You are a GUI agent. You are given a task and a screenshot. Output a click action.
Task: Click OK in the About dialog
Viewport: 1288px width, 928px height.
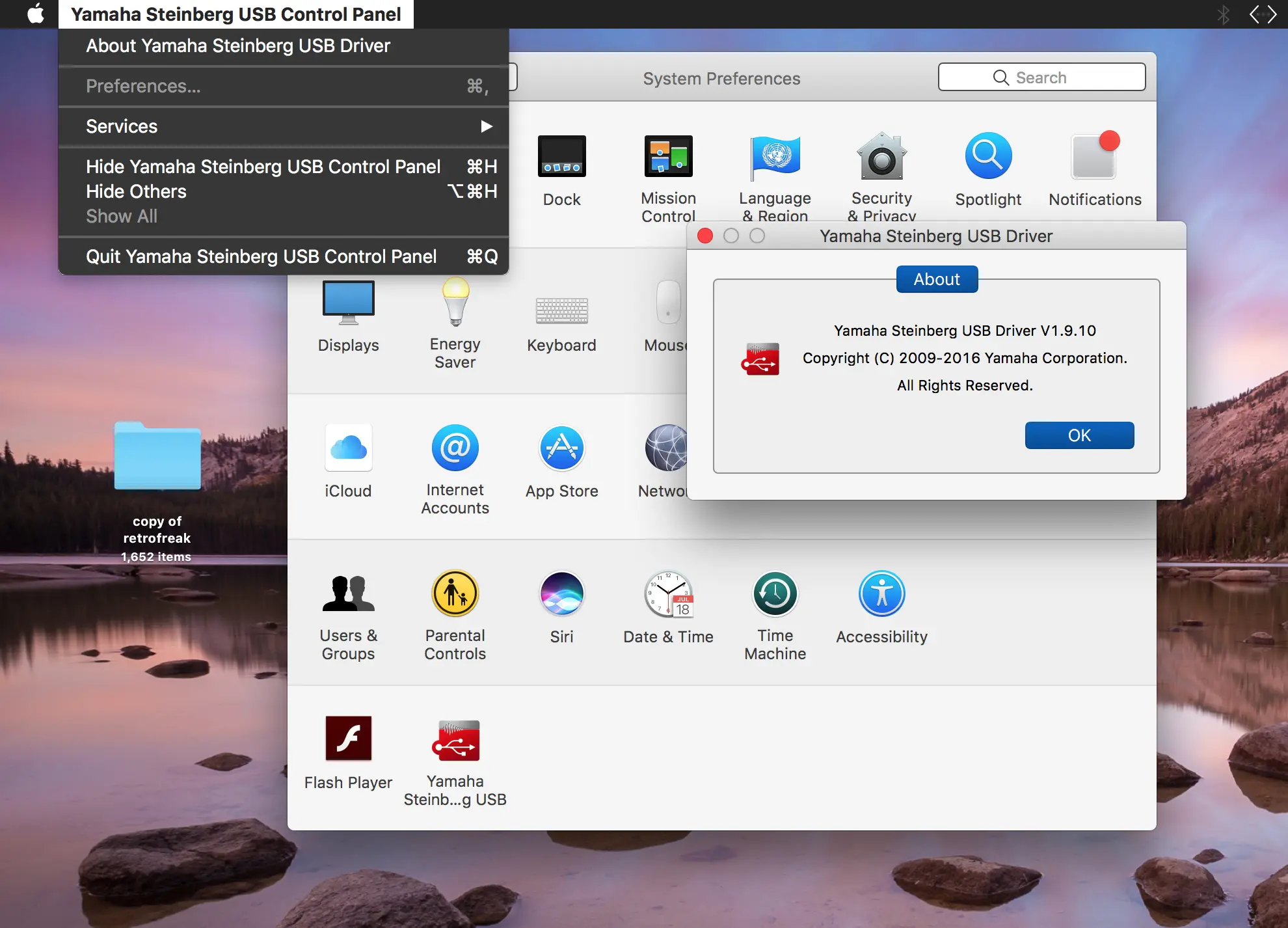point(1079,435)
